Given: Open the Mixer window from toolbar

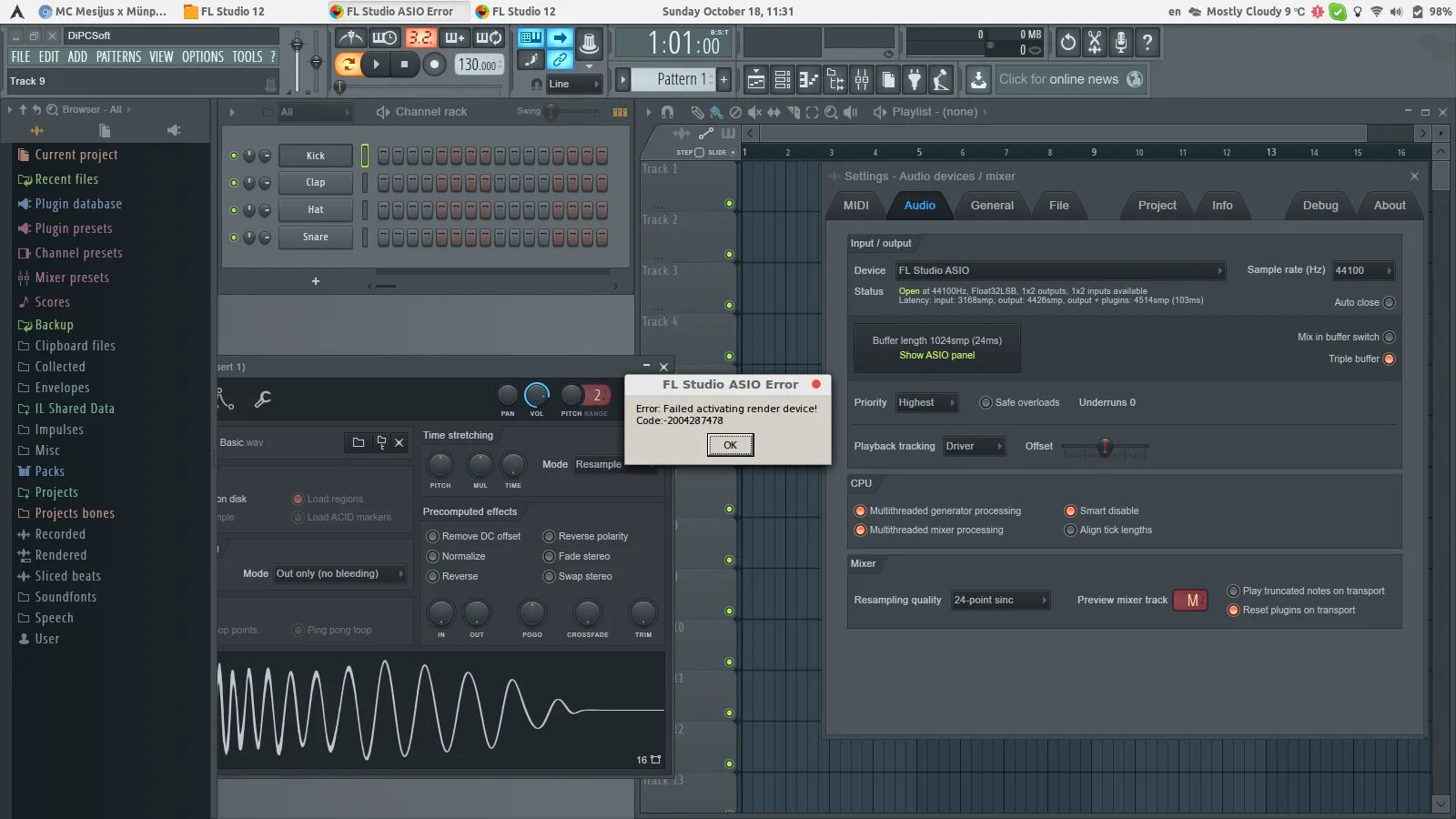Looking at the screenshot, I should coord(861,80).
